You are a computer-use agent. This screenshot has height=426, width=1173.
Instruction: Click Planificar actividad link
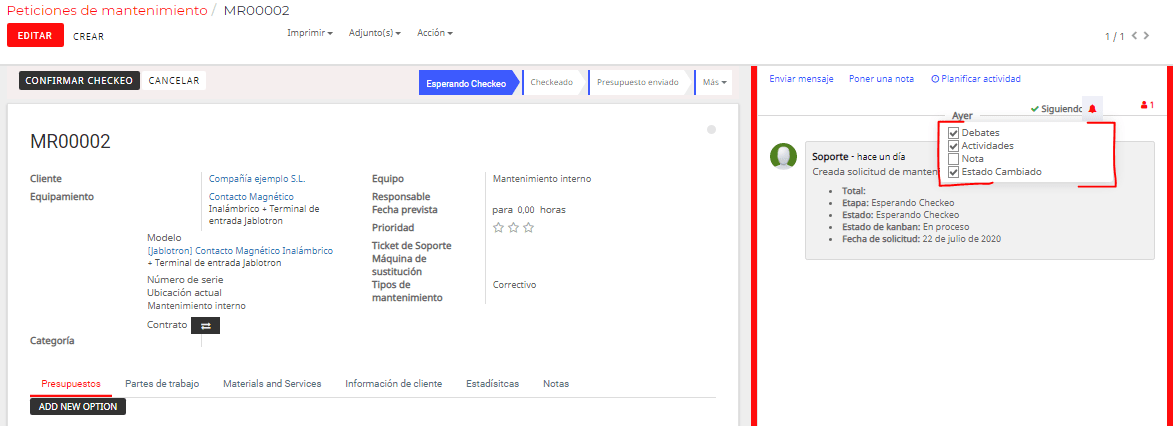[x=976, y=79]
